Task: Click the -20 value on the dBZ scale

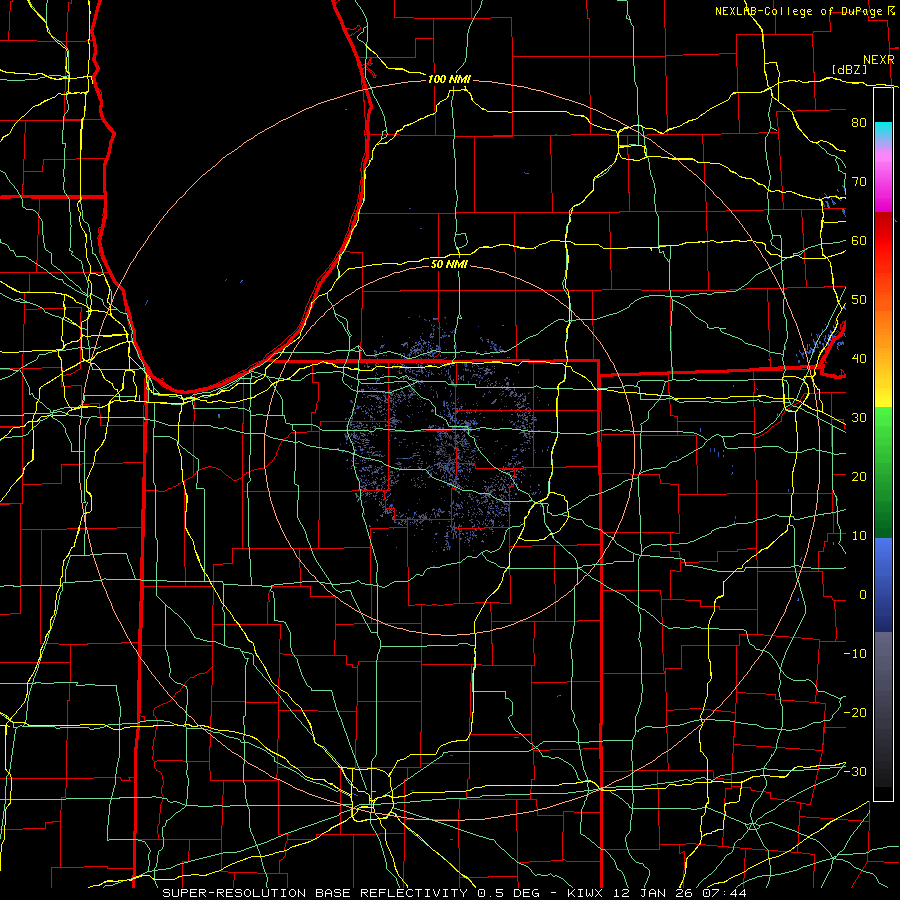Action: pos(855,713)
